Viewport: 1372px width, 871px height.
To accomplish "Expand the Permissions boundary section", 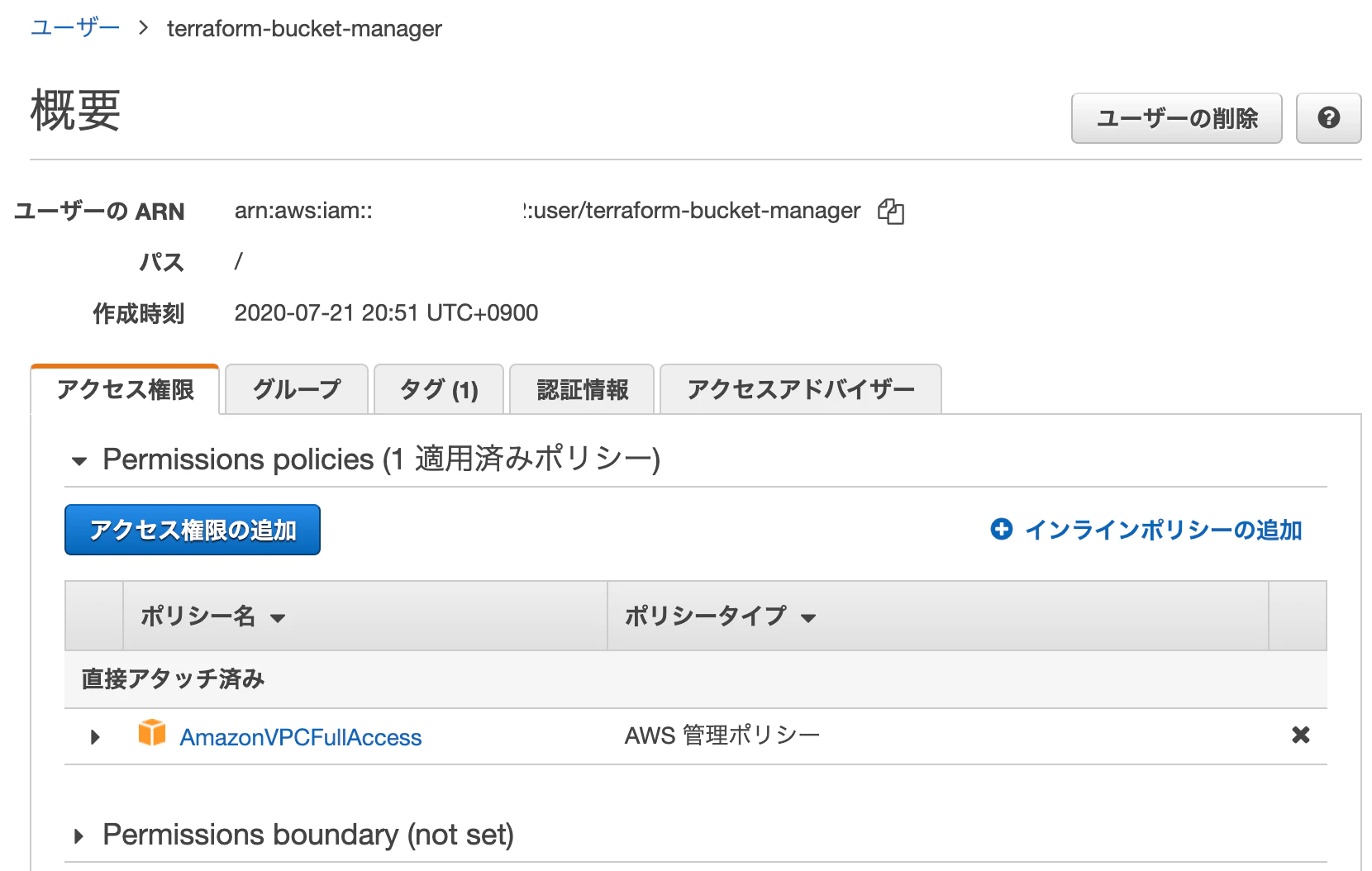I will tap(79, 836).
